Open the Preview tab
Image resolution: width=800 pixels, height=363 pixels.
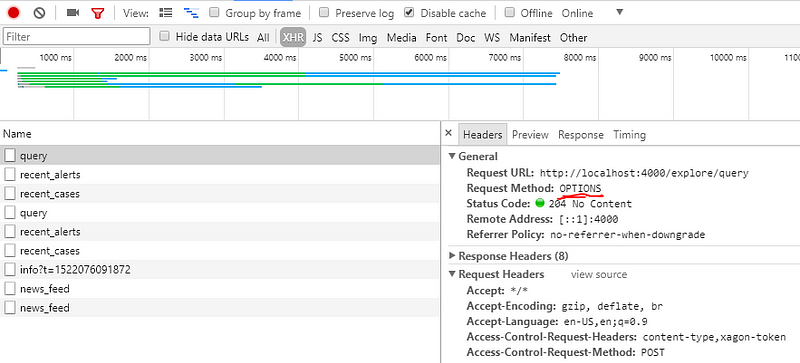point(530,135)
